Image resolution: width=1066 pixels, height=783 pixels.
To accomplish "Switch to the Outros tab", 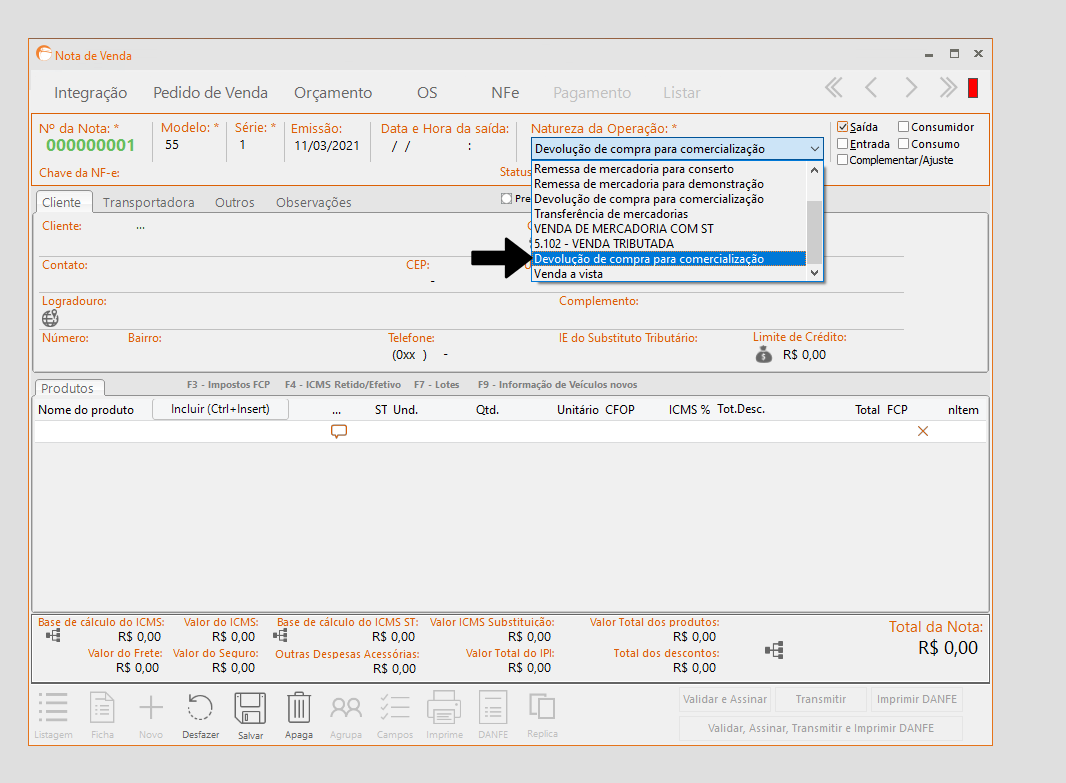I will [235, 202].
